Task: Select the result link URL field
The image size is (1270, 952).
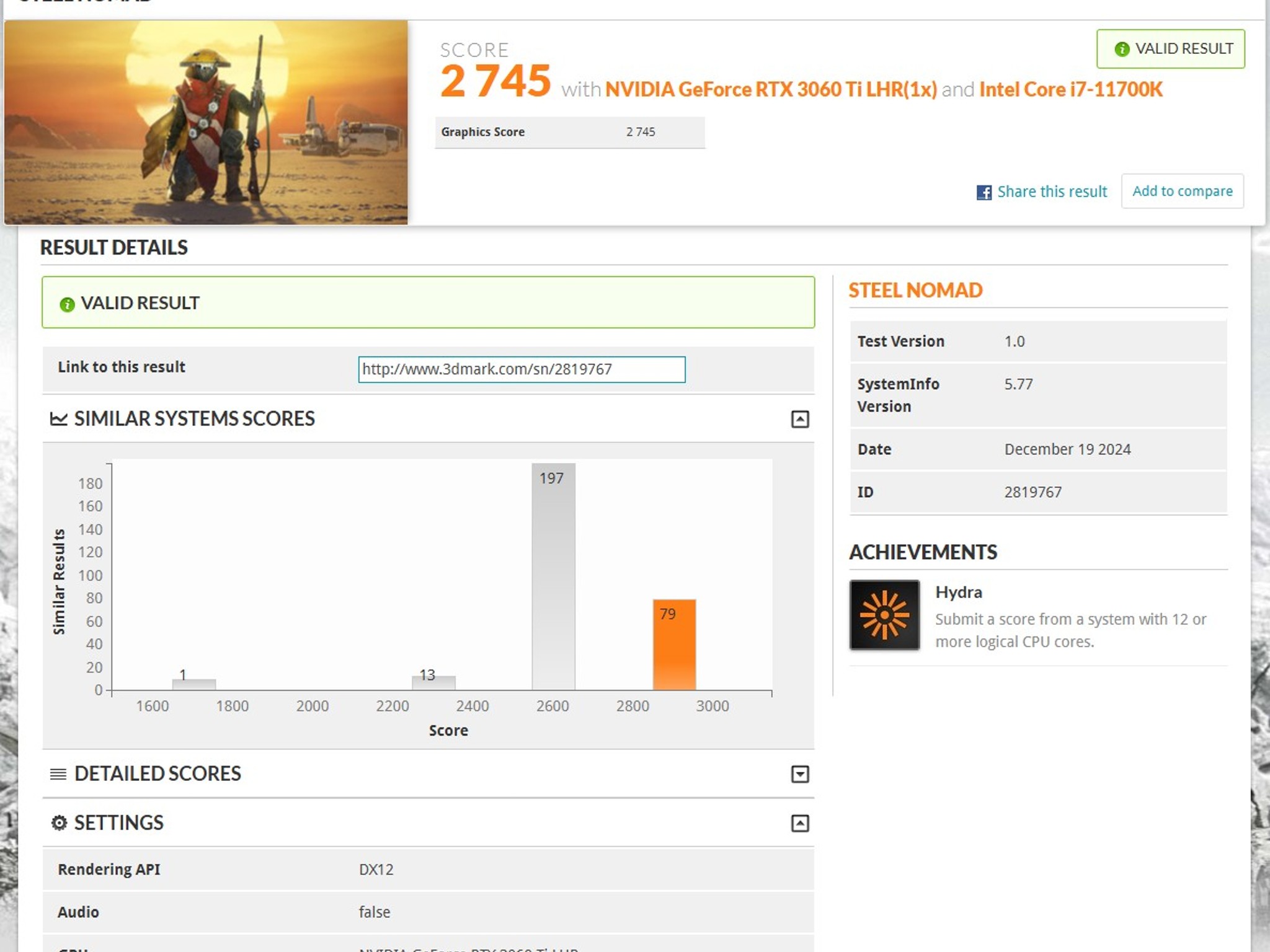Action: [x=522, y=369]
